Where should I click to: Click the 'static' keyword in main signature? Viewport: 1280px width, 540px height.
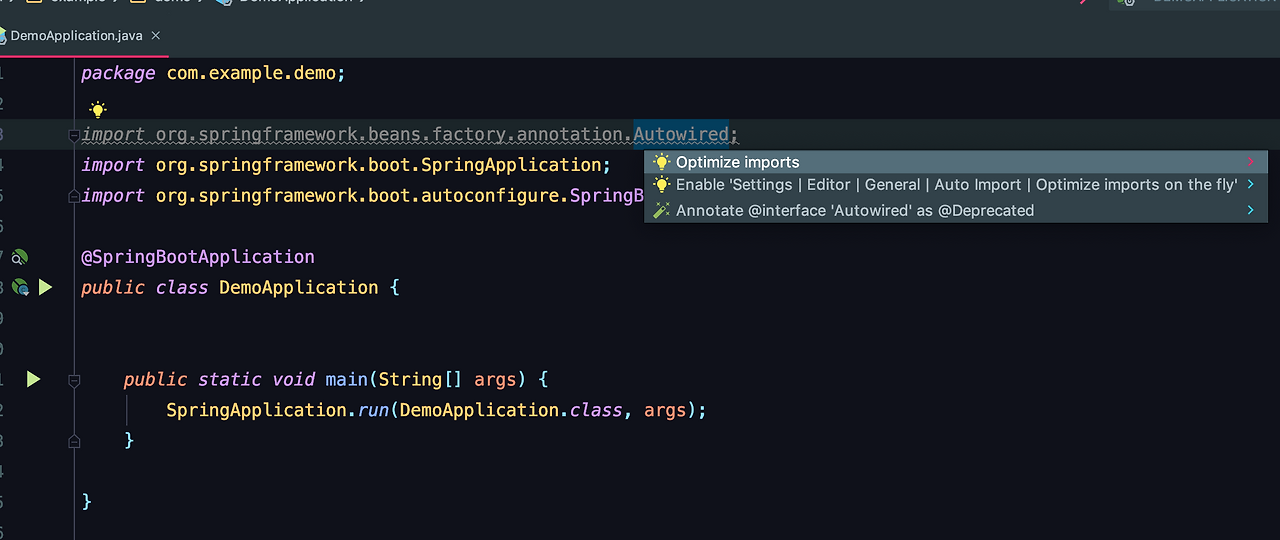229,379
